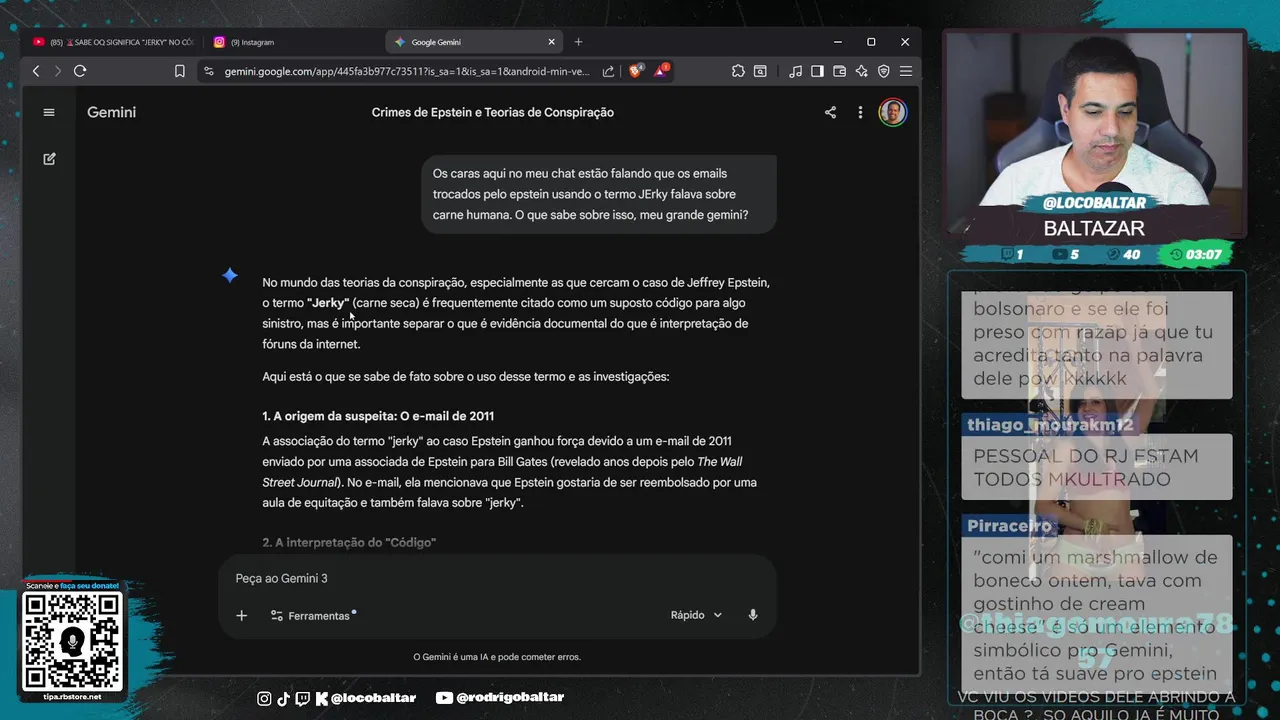
Task: Reload the Gemini page
Action: pyautogui.click(x=80, y=71)
